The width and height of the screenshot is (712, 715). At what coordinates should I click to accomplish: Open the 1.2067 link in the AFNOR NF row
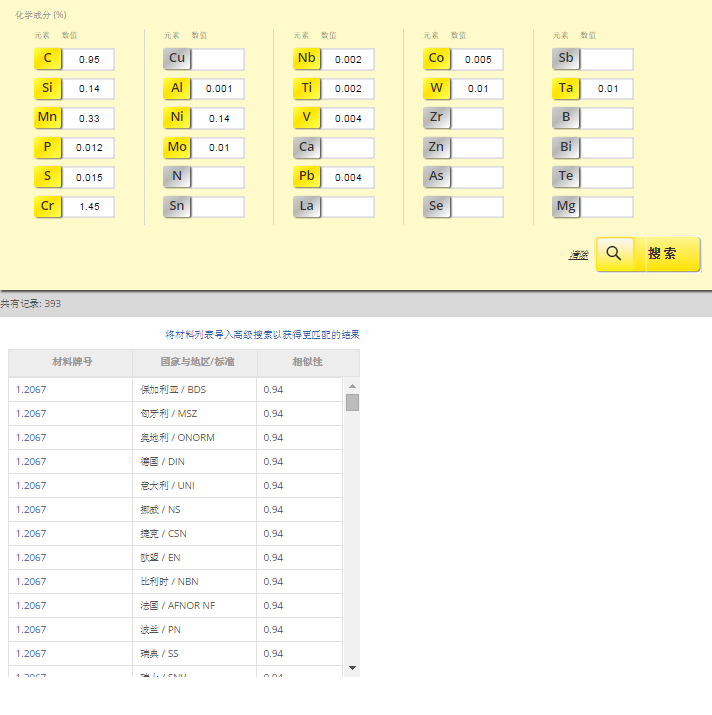31,606
